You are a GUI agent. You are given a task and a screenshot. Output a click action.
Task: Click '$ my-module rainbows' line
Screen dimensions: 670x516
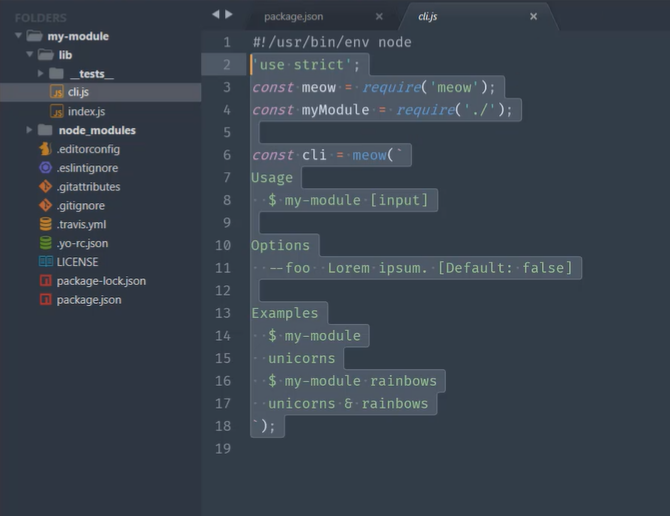click(352, 381)
